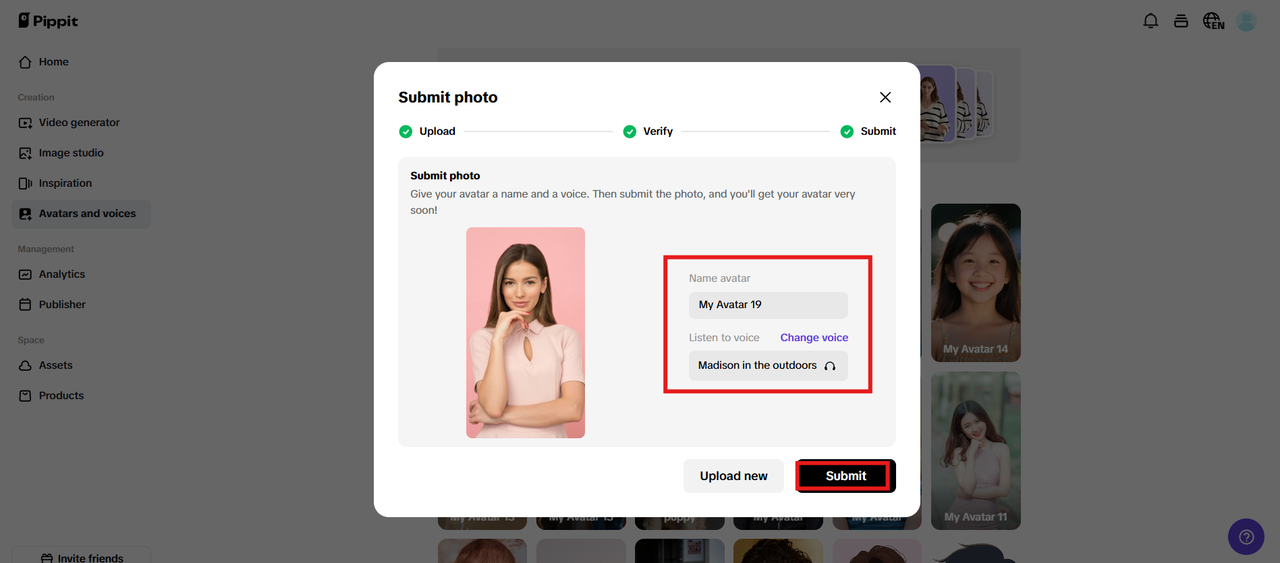The width and height of the screenshot is (1280, 563).
Task: Click the Submit step checkmark
Action: point(847,131)
